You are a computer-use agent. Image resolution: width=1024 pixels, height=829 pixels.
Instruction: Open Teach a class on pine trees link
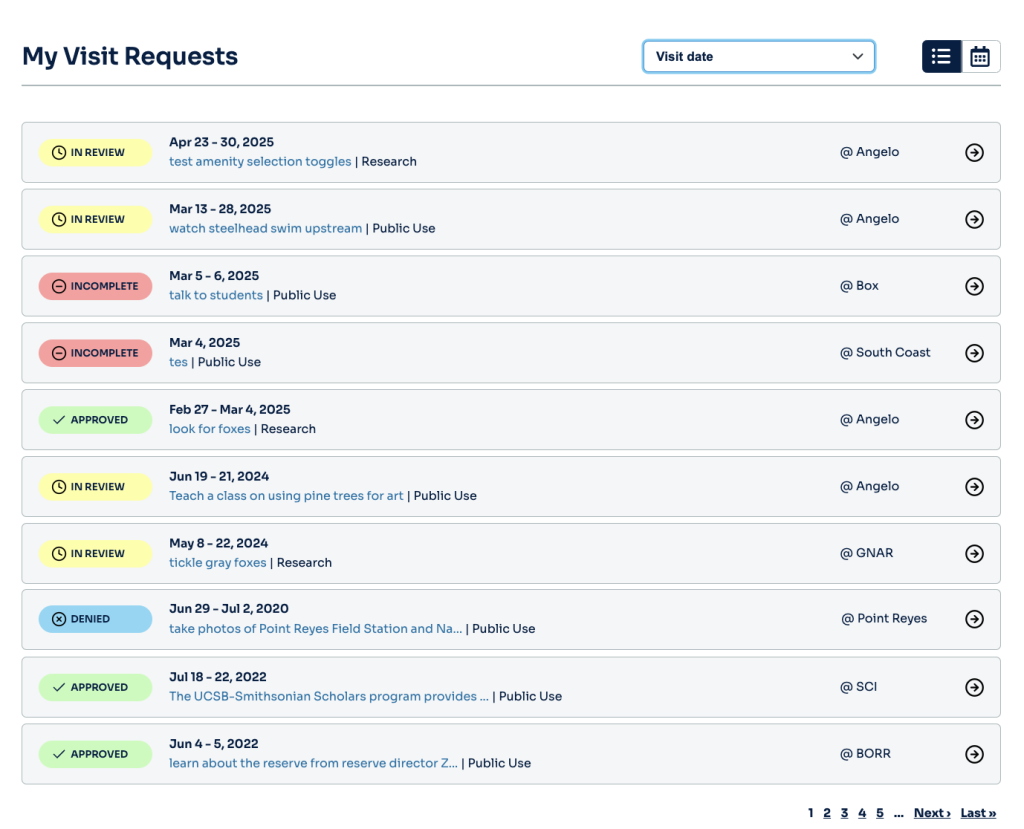286,496
